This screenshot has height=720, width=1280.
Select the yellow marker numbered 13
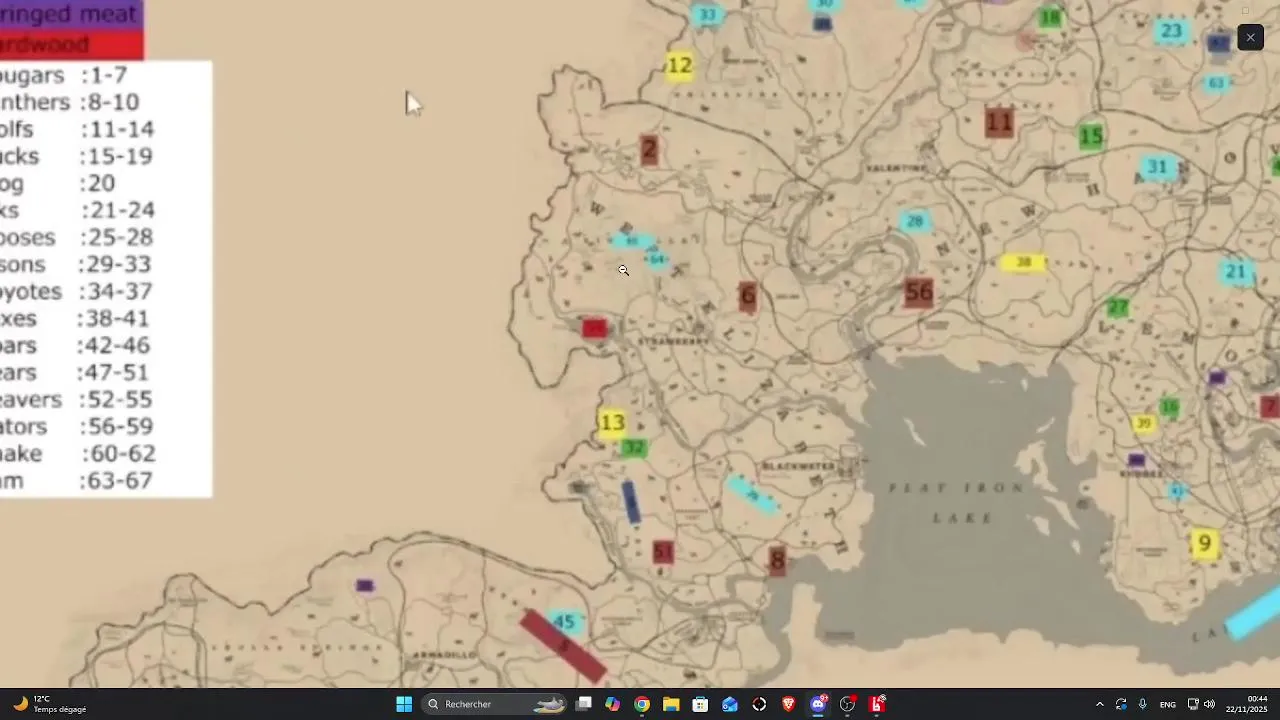612,423
